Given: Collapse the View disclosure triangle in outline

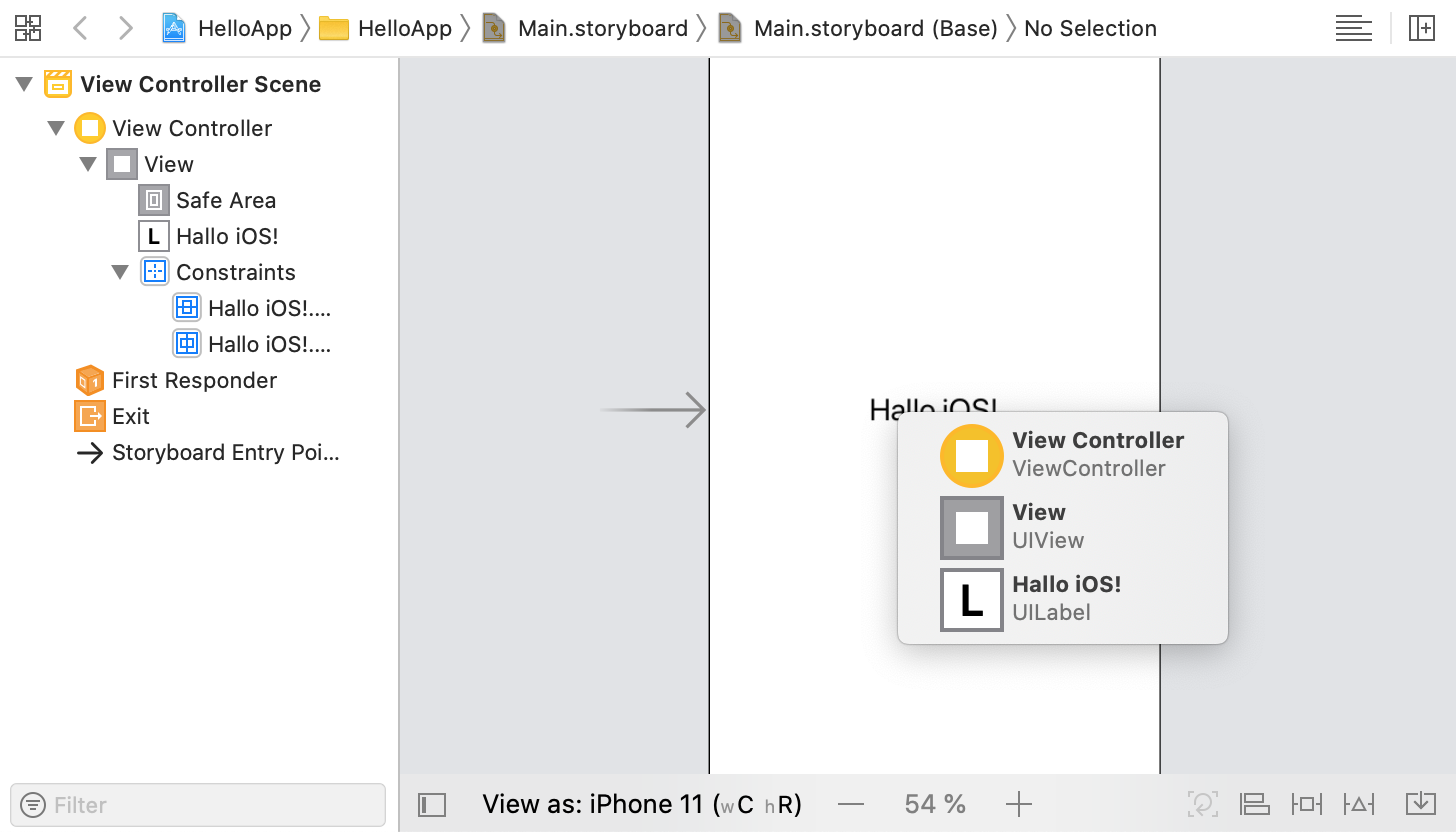Looking at the screenshot, I should tap(89, 164).
